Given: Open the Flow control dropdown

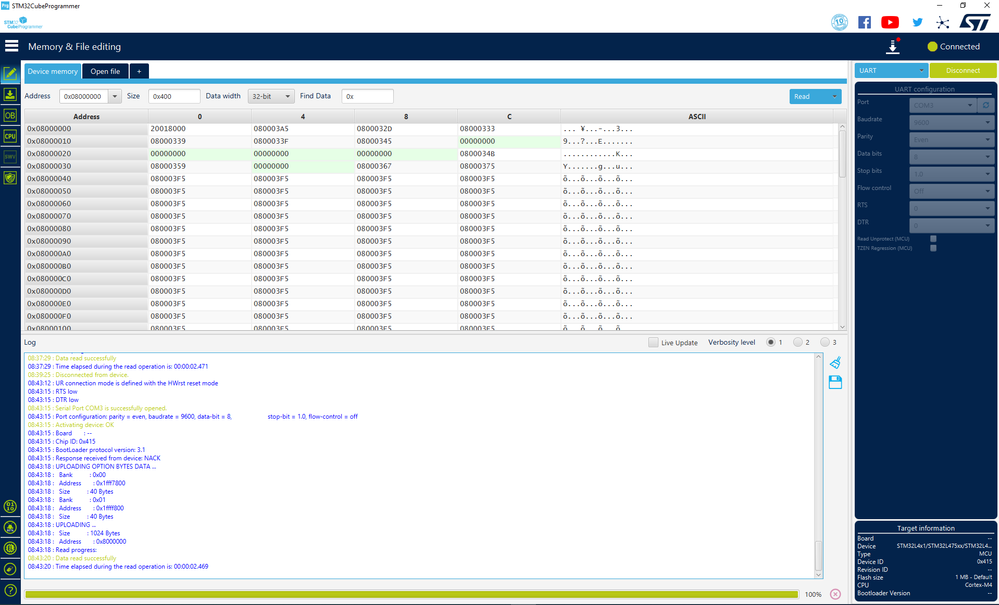Looking at the screenshot, I should coord(951,191).
